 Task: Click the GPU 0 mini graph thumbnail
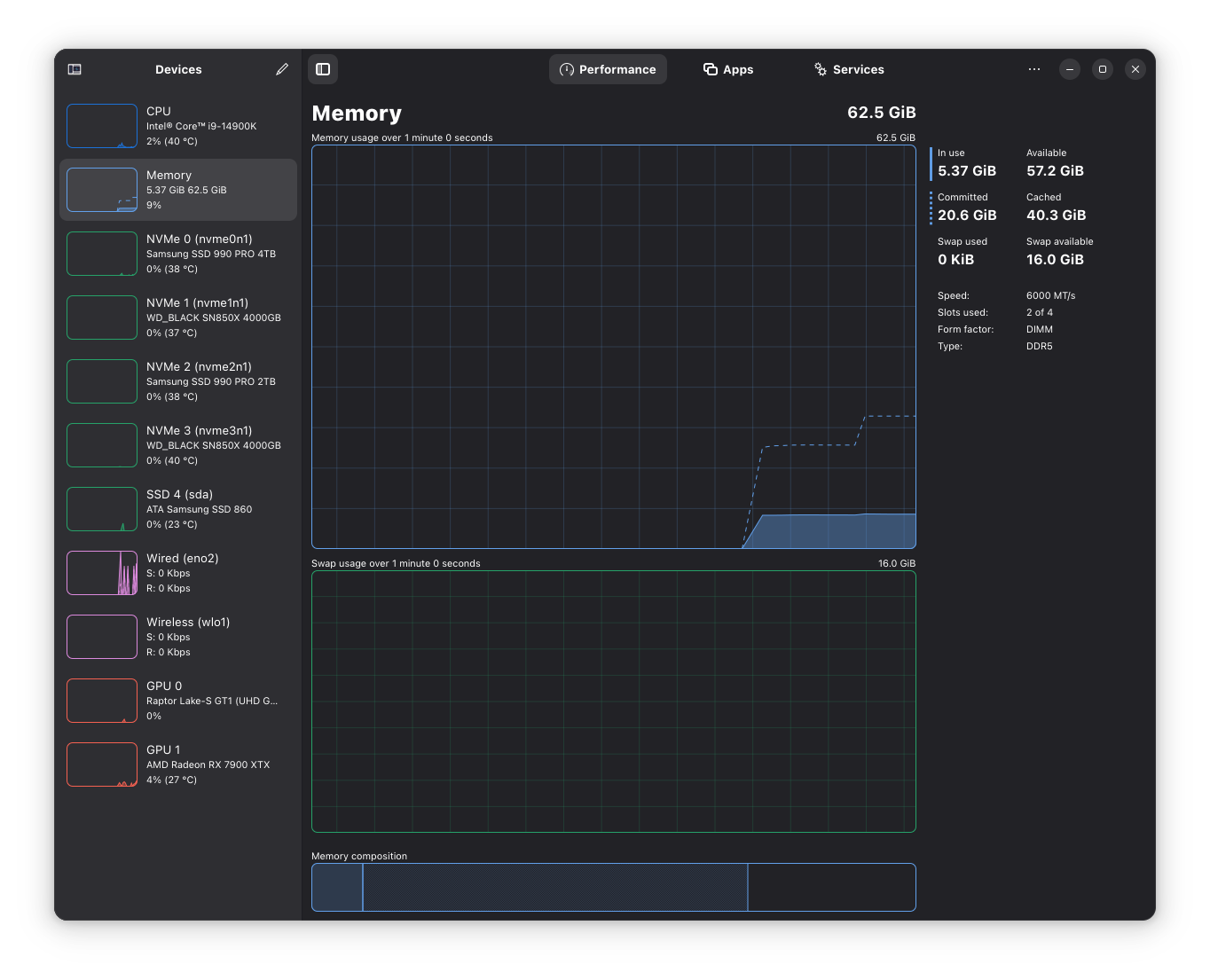pos(102,701)
